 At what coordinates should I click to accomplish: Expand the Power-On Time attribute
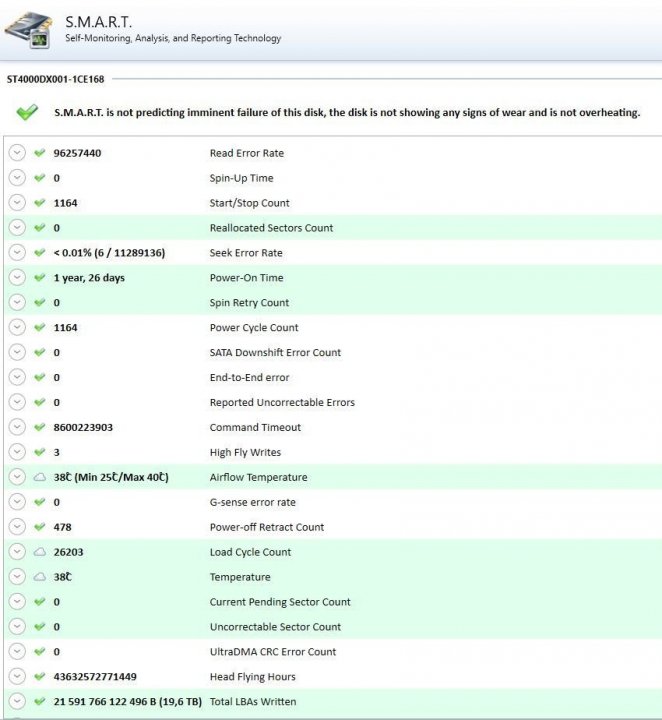(x=17, y=278)
